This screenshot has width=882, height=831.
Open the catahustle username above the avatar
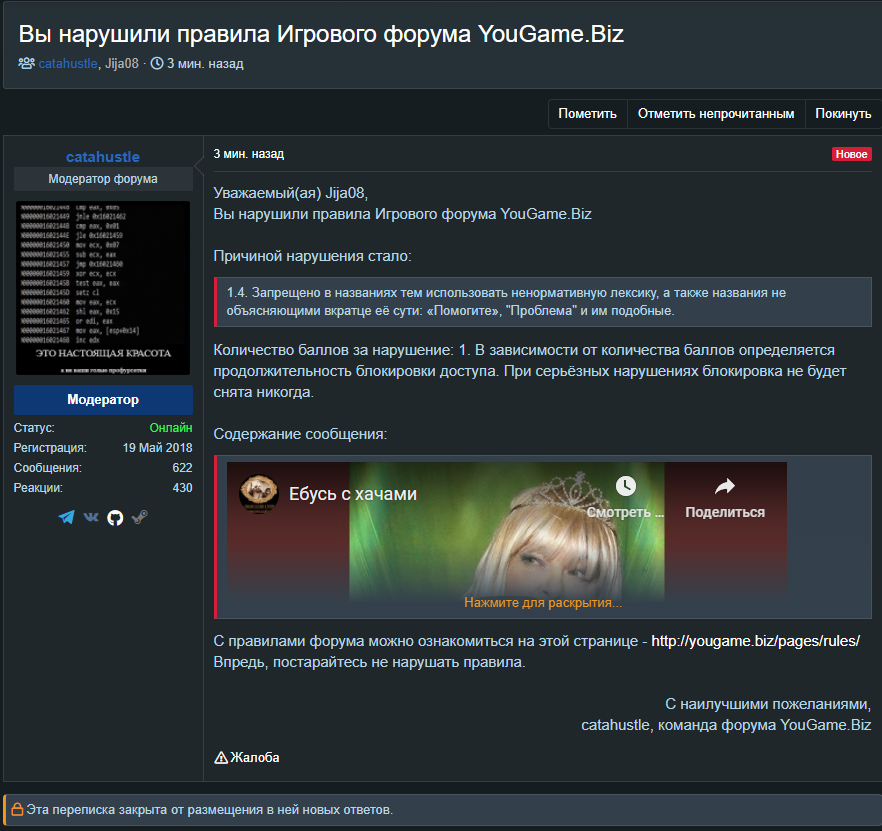103,157
